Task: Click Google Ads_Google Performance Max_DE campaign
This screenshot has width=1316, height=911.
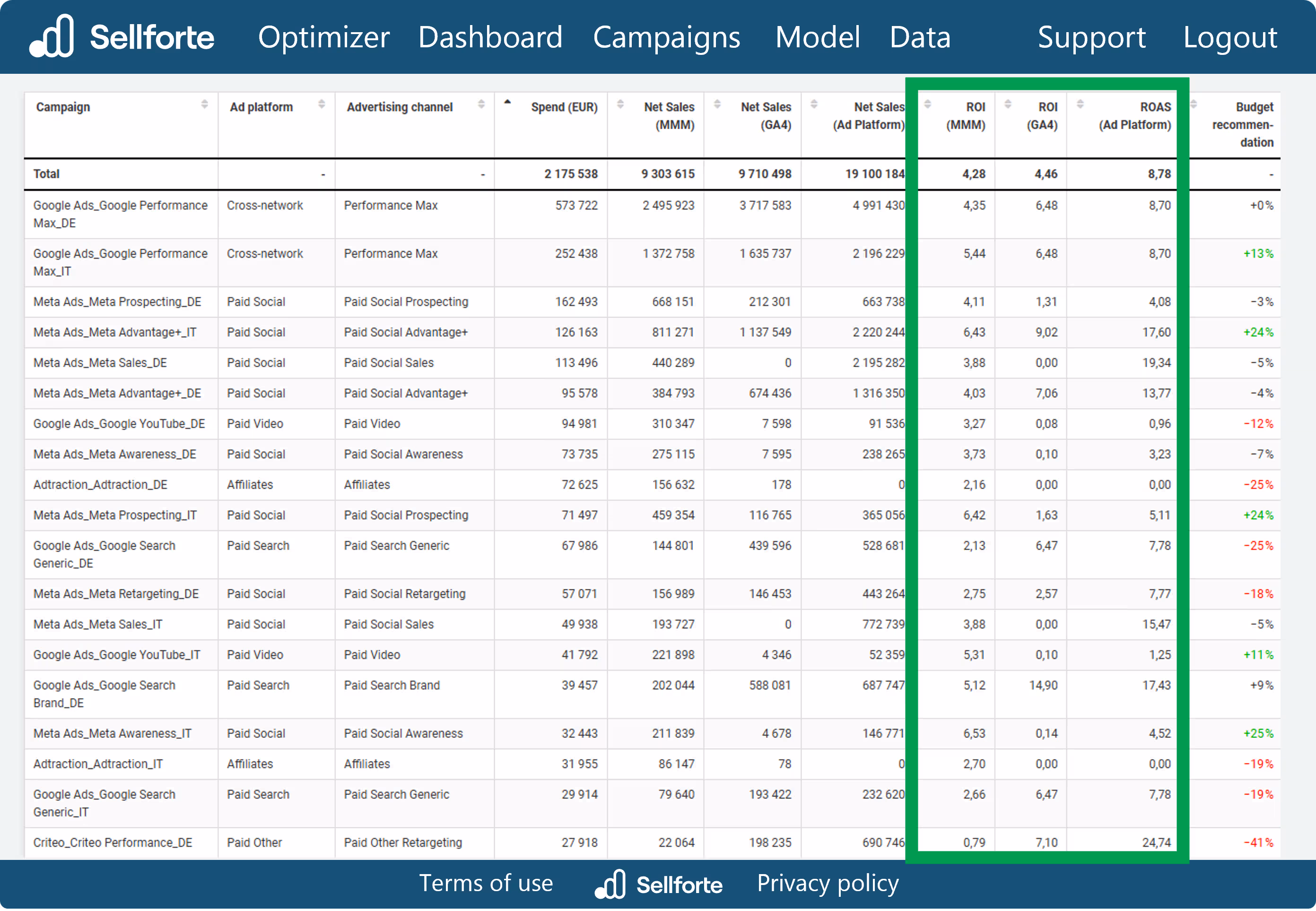Action: coord(121,215)
